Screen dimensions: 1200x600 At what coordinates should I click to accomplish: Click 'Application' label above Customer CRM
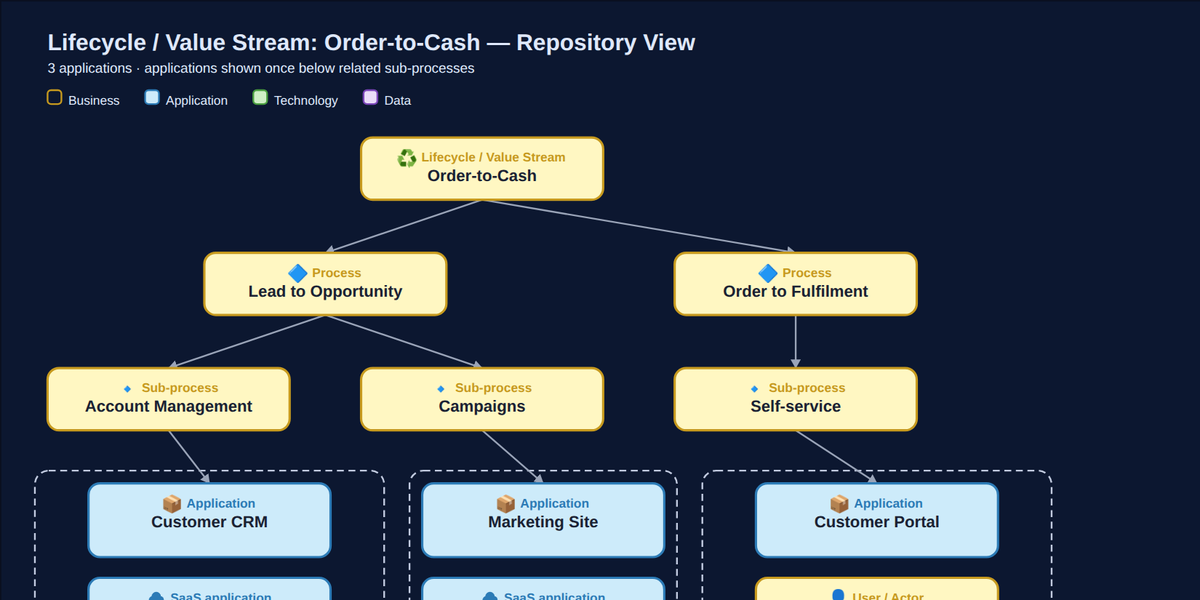[x=221, y=504]
